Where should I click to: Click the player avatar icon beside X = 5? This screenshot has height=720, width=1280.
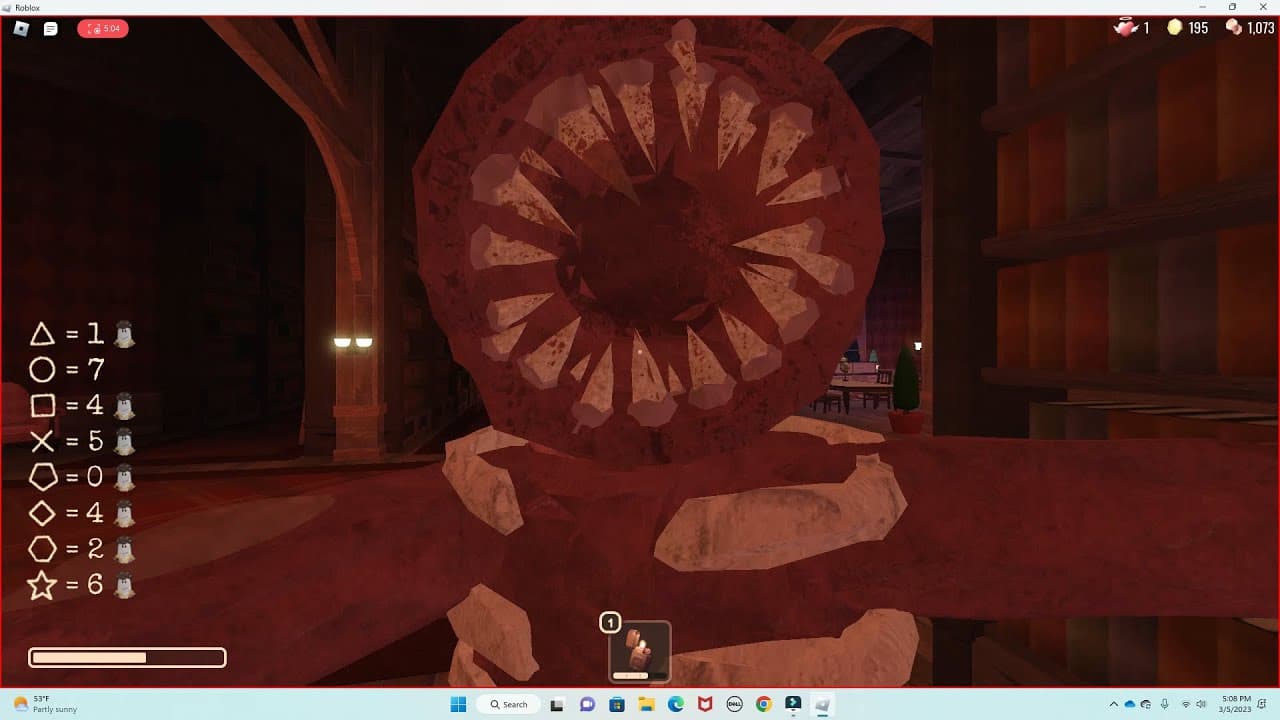click(124, 442)
